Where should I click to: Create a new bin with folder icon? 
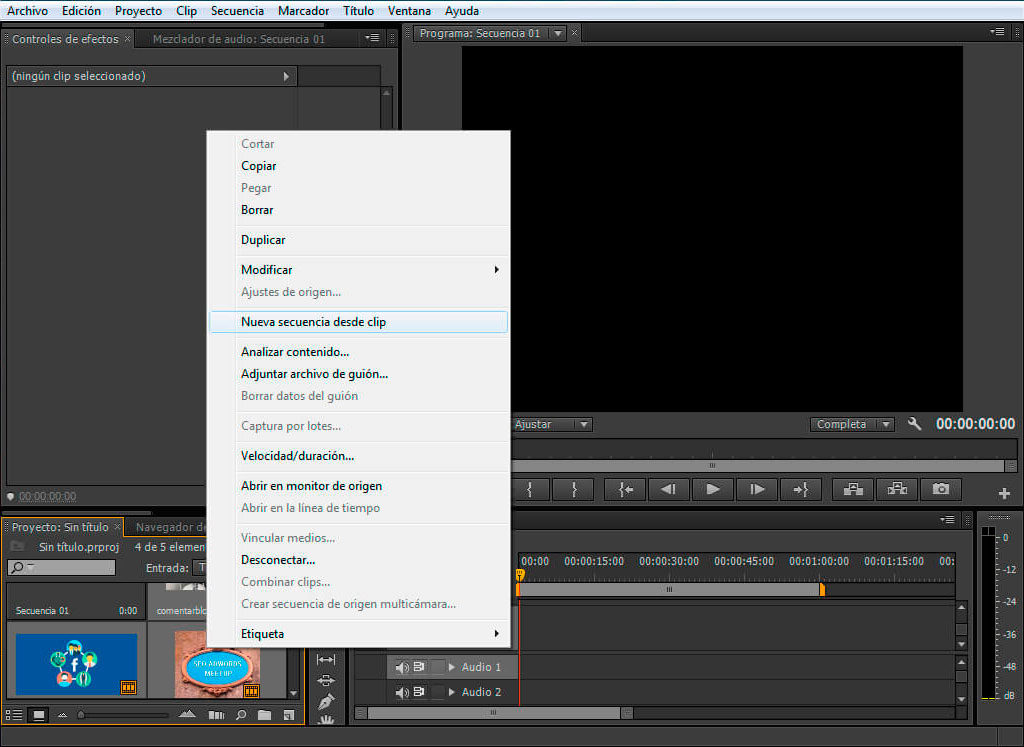pyautogui.click(x=264, y=715)
